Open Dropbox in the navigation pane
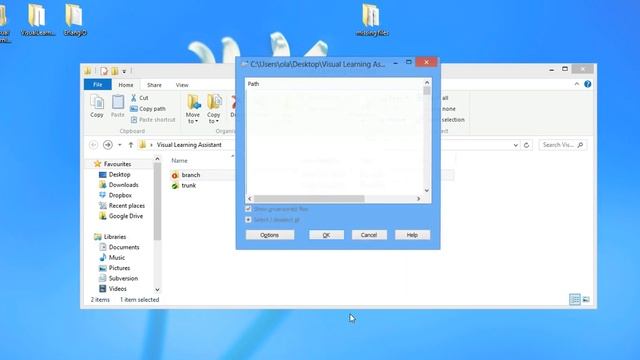The image size is (640, 360). [120, 195]
